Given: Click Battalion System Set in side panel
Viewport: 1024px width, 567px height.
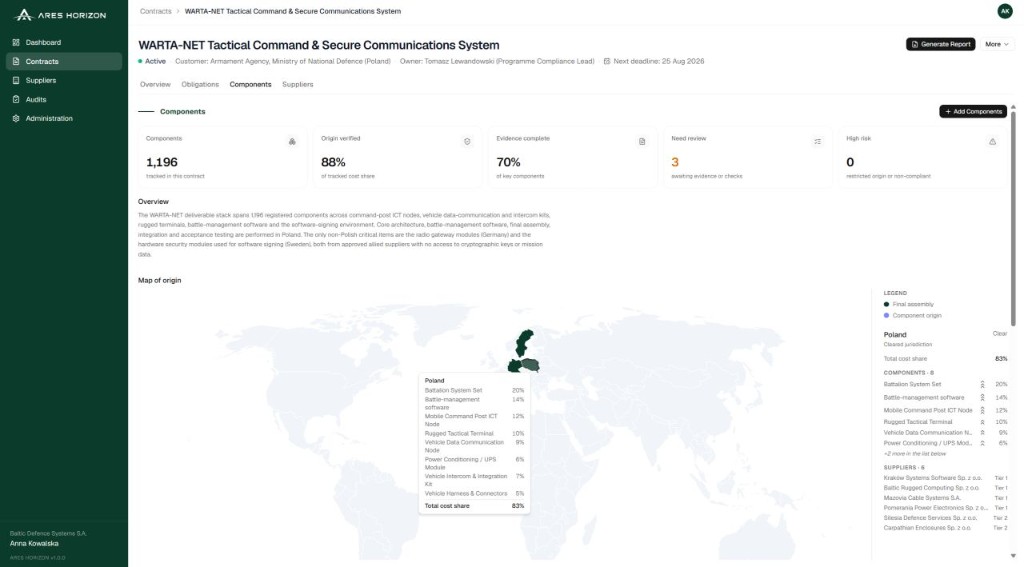Looking at the screenshot, I should pyautogui.click(x=912, y=385).
